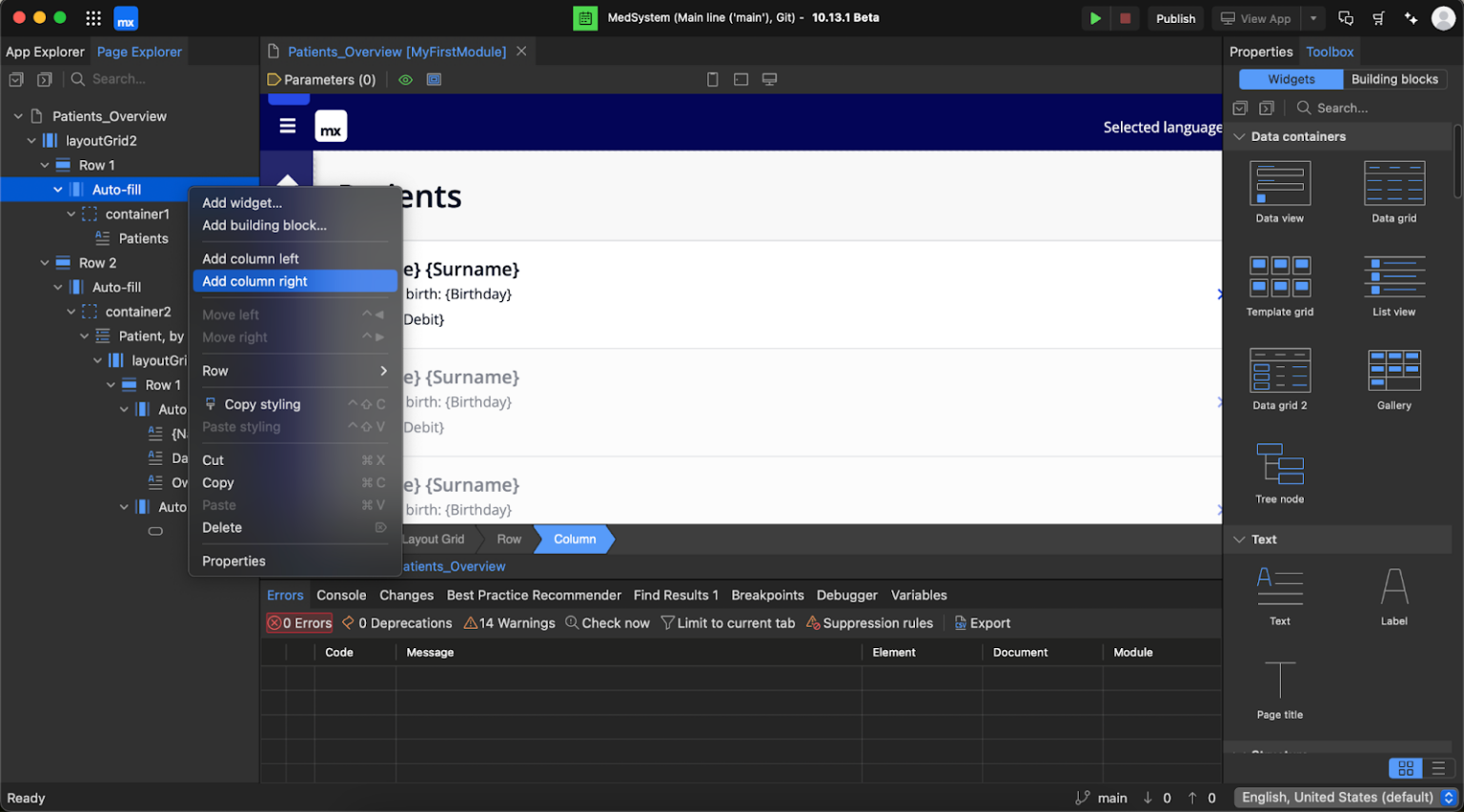The width and height of the screenshot is (1464, 812).
Task: Run the app with the green play icon
Action: coord(1094,17)
